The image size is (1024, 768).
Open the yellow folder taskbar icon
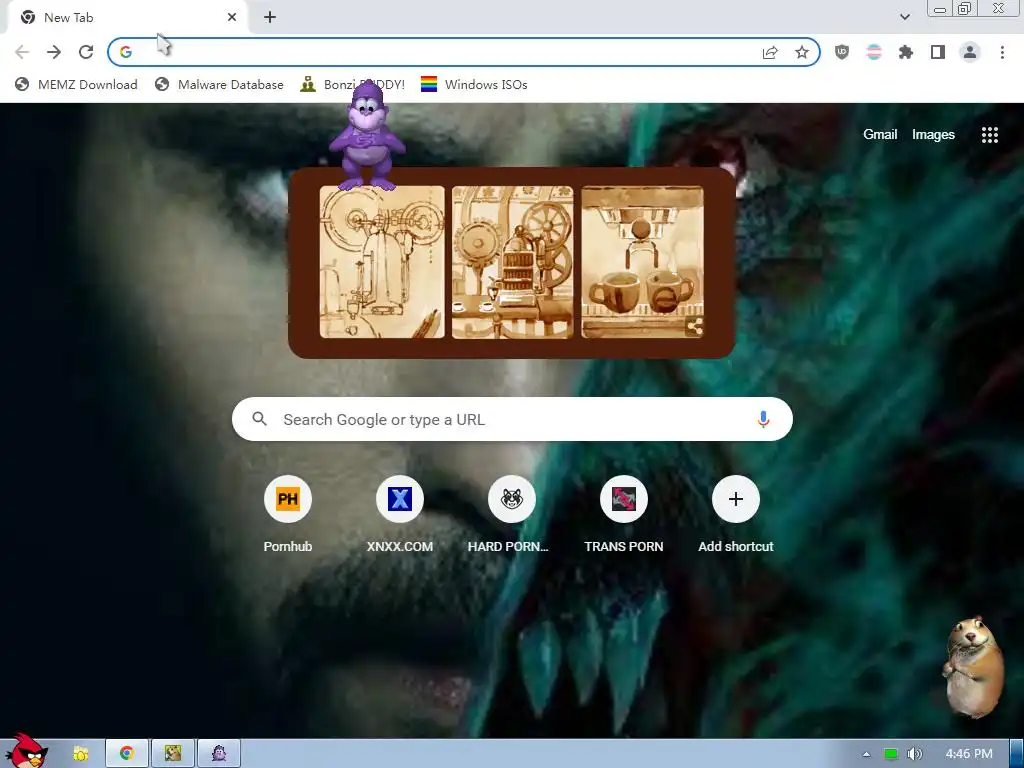80,754
